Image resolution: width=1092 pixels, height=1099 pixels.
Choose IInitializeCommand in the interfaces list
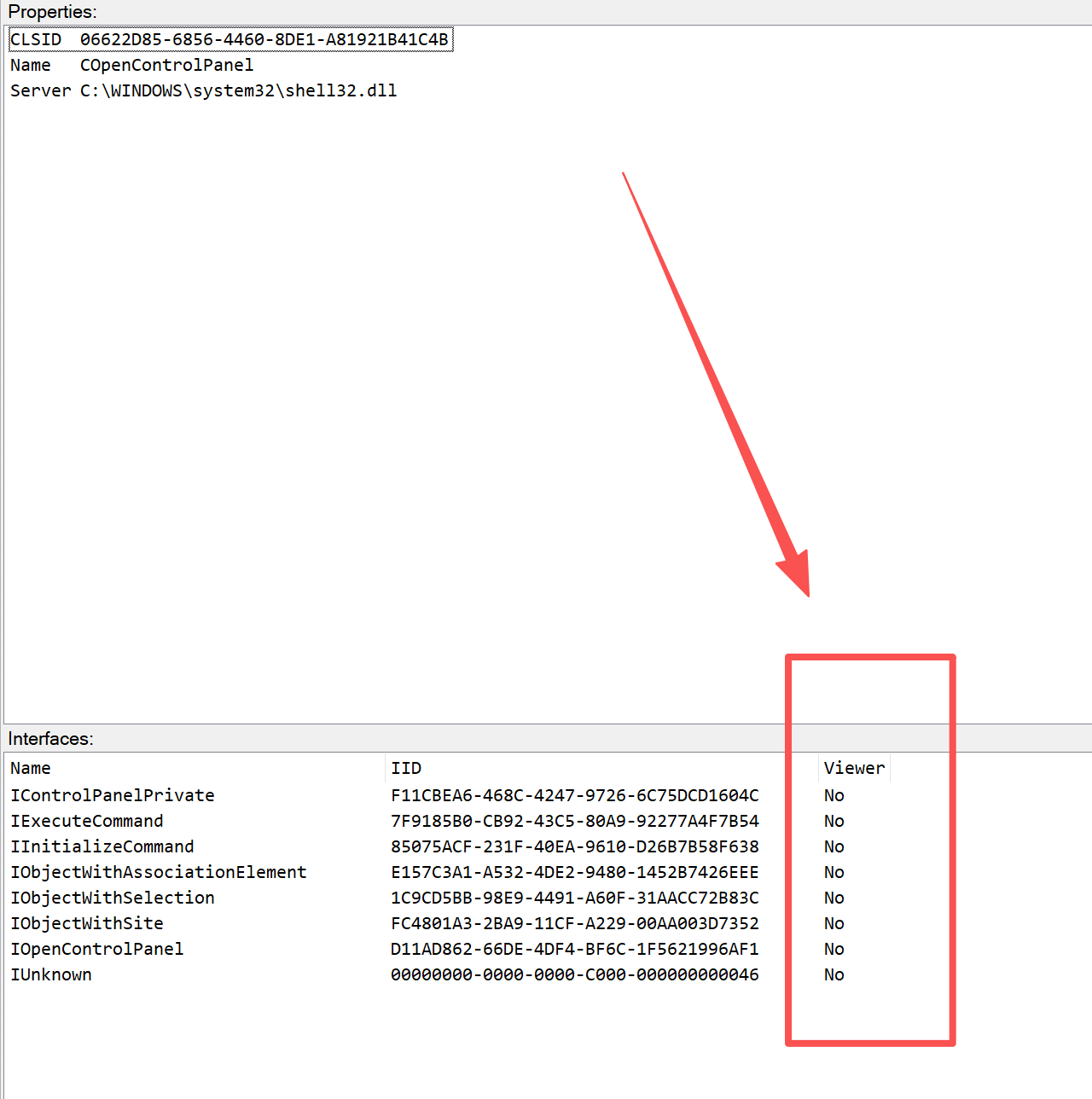coord(102,846)
